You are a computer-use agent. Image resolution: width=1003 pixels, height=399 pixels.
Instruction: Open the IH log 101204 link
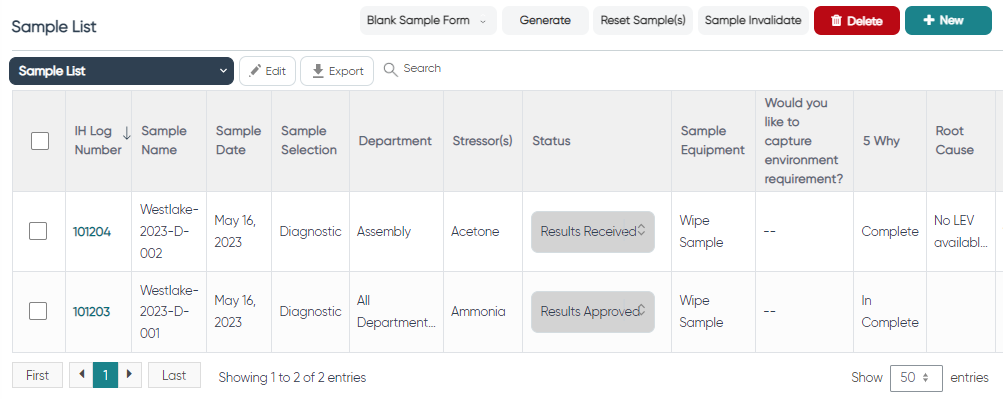tap(91, 231)
